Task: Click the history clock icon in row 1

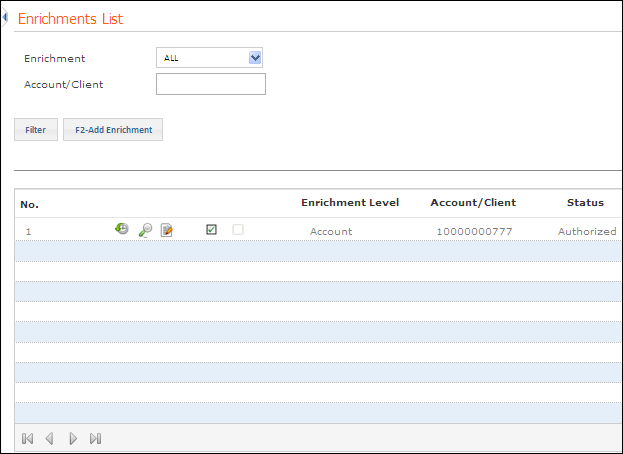Action: click(122, 230)
